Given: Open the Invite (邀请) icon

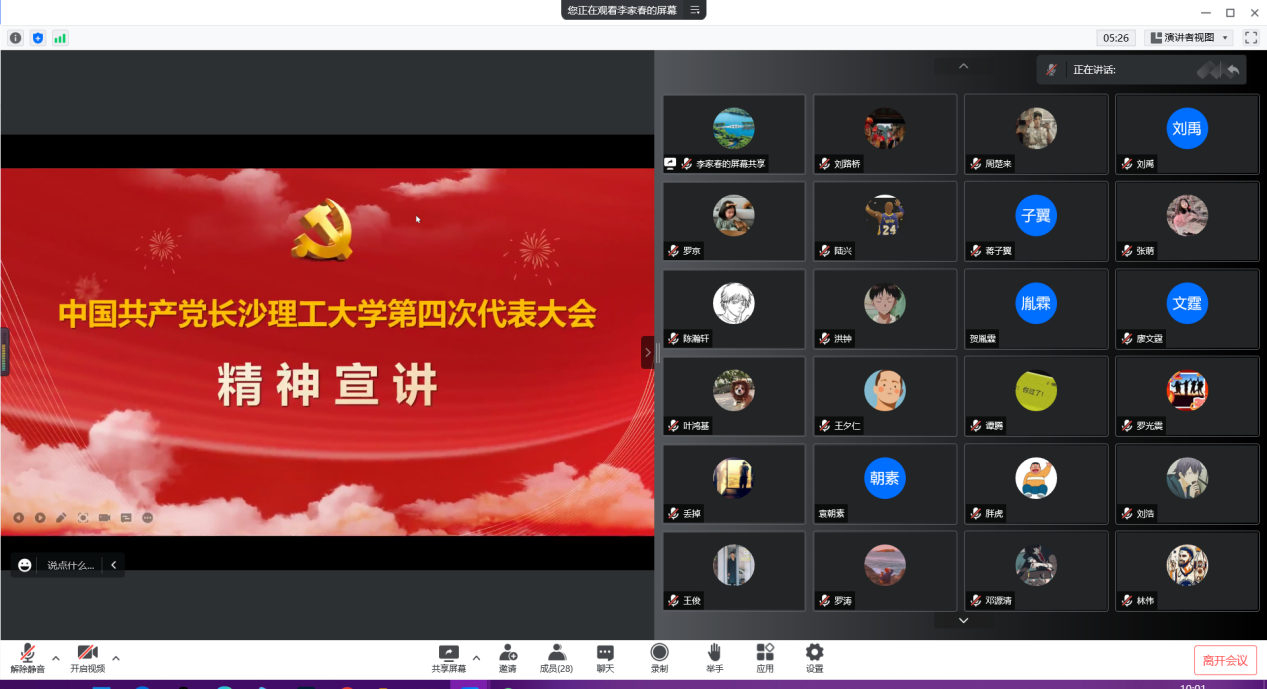Looking at the screenshot, I should 508,657.
